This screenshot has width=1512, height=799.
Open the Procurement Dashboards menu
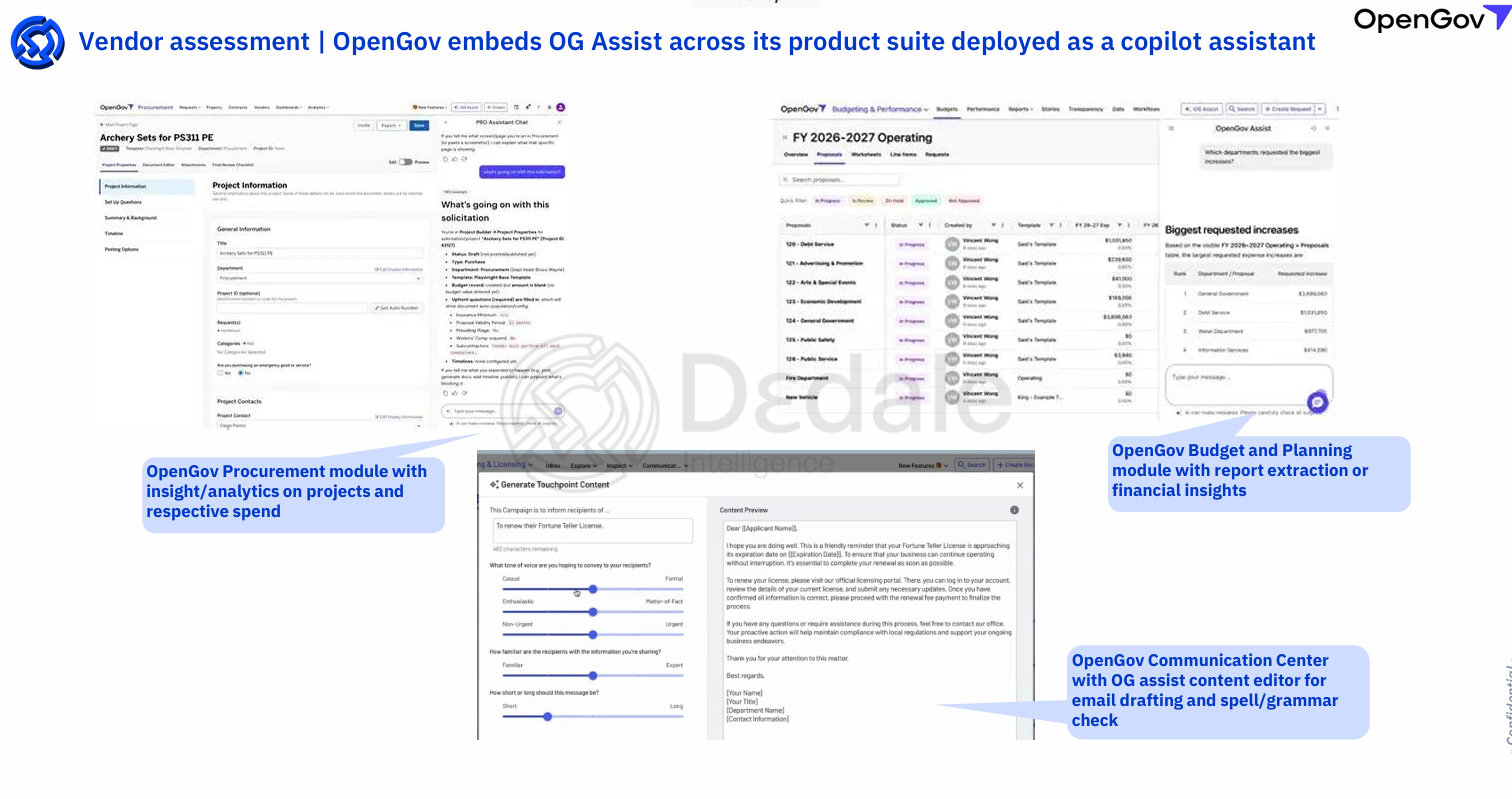click(x=289, y=107)
